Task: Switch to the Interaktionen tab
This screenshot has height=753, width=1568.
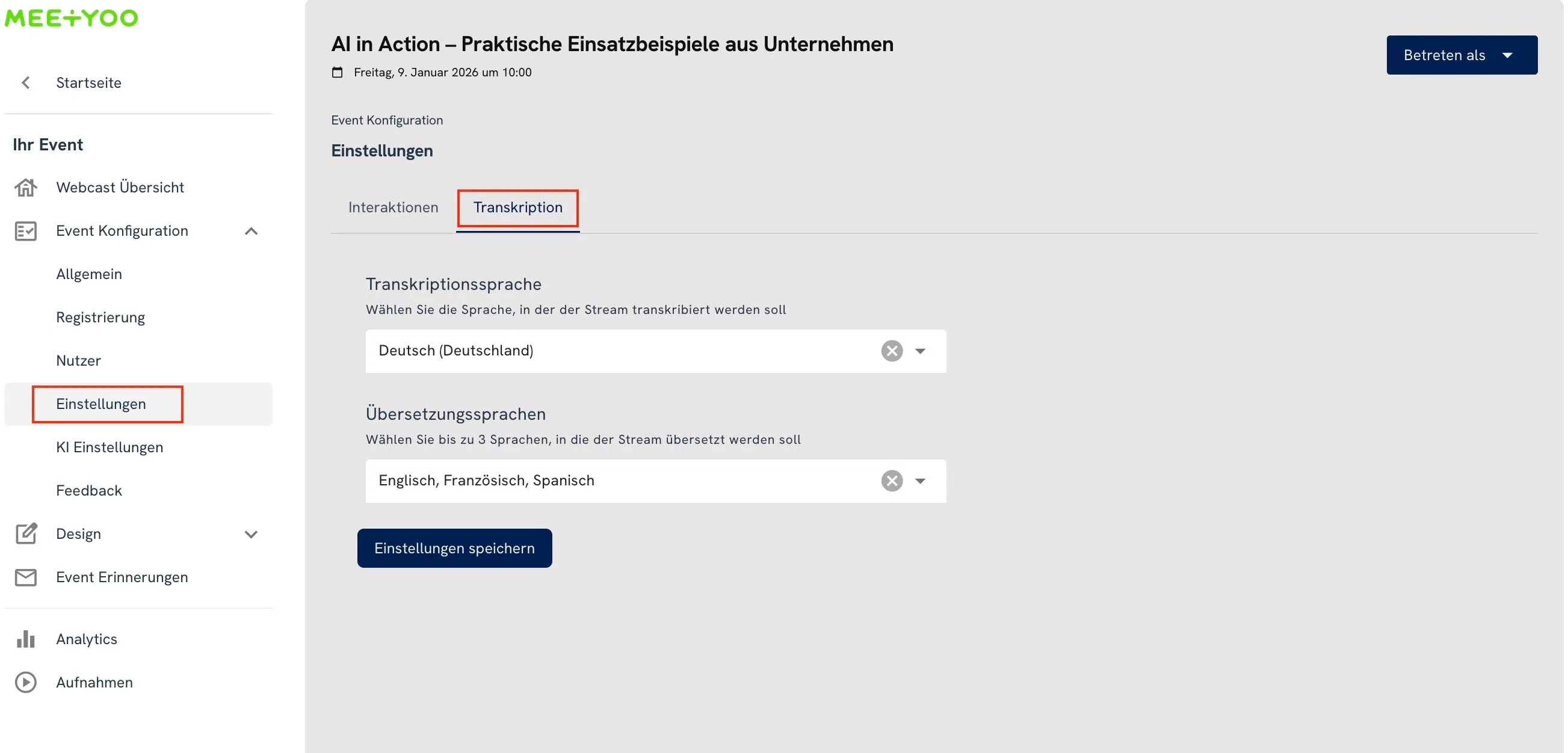Action: 394,207
